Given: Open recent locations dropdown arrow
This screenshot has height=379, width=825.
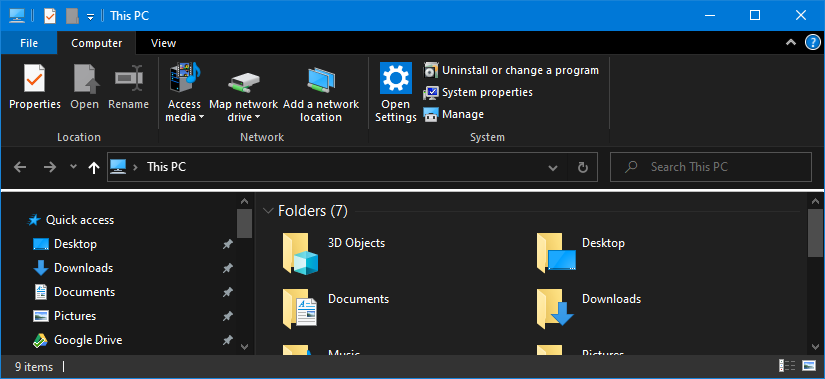Looking at the screenshot, I should 74,167.
